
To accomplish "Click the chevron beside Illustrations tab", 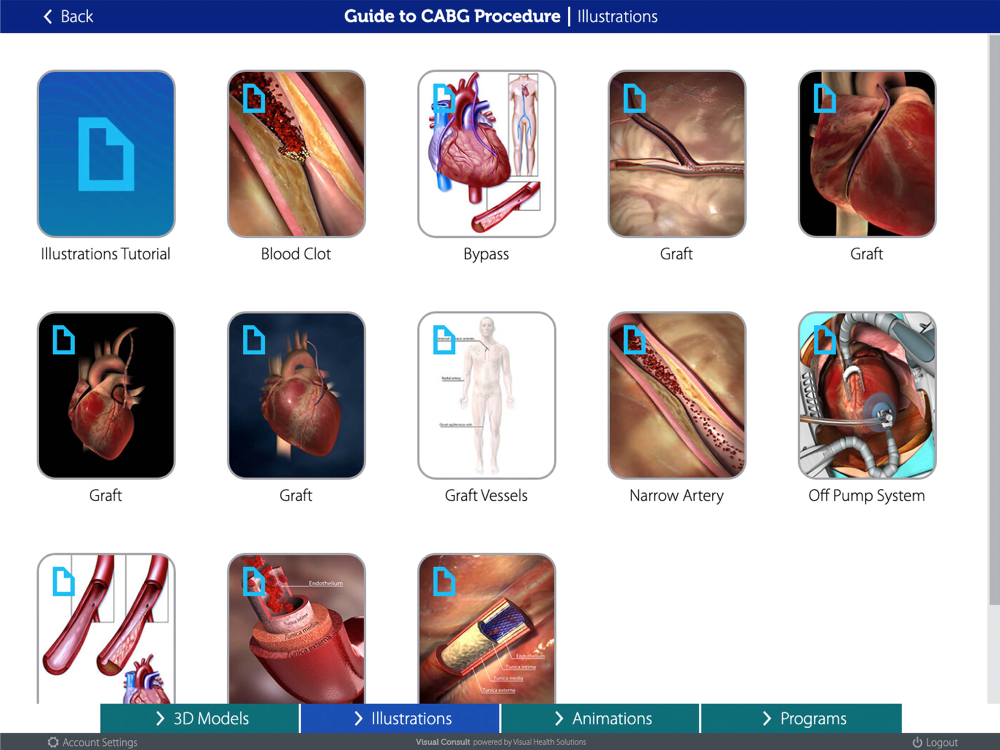I will pyautogui.click(x=358, y=718).
